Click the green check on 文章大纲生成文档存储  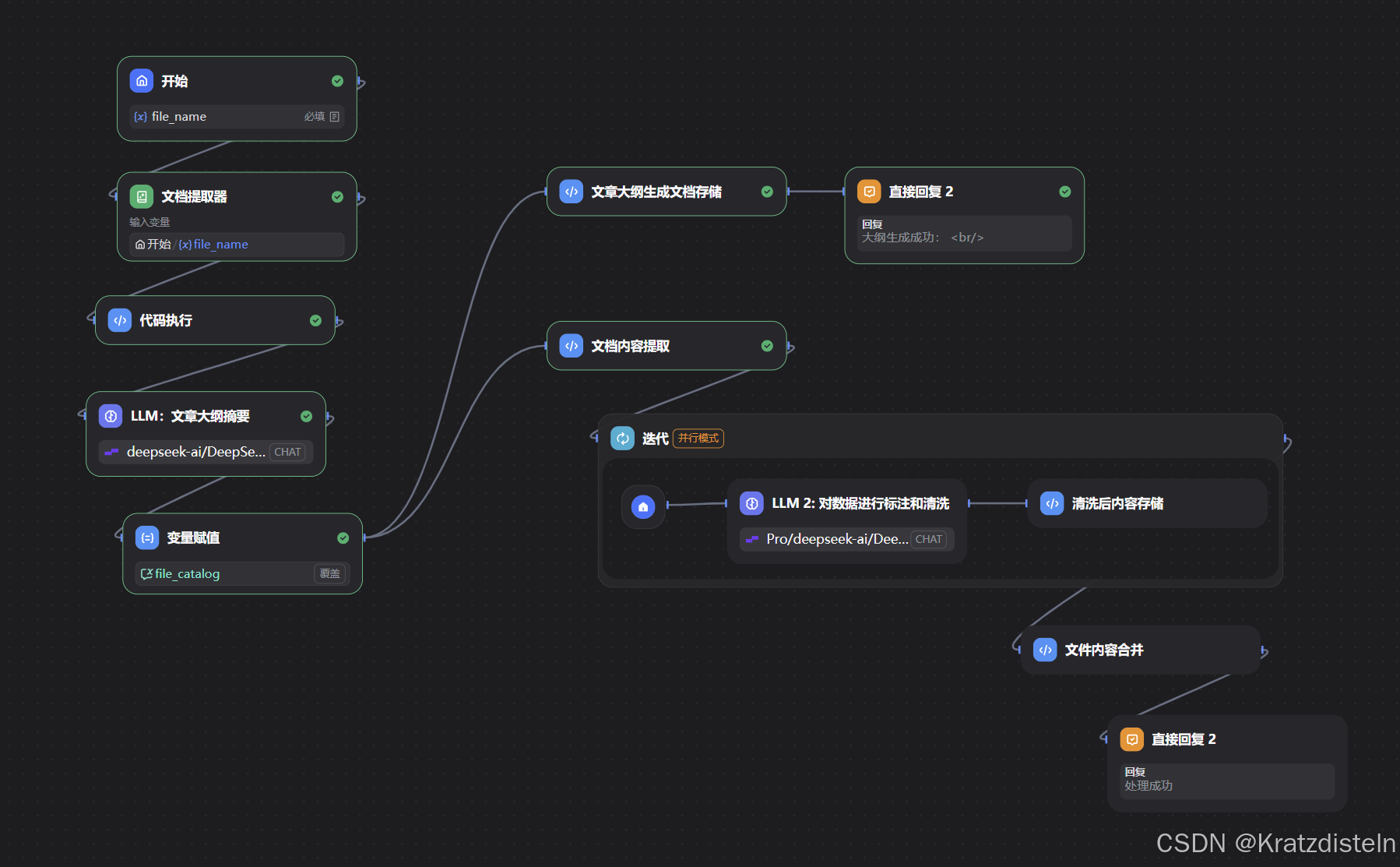coord(767,192)
